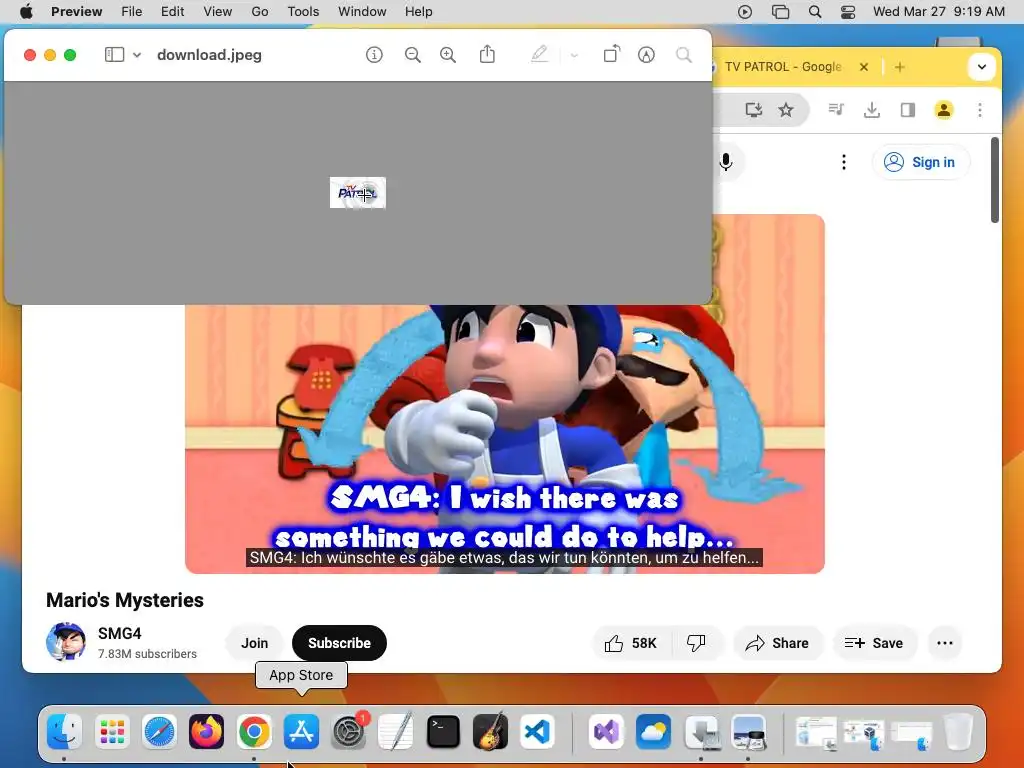Open Apple menu
Viewport: 1024px width, 768px height.
(26, 12)
